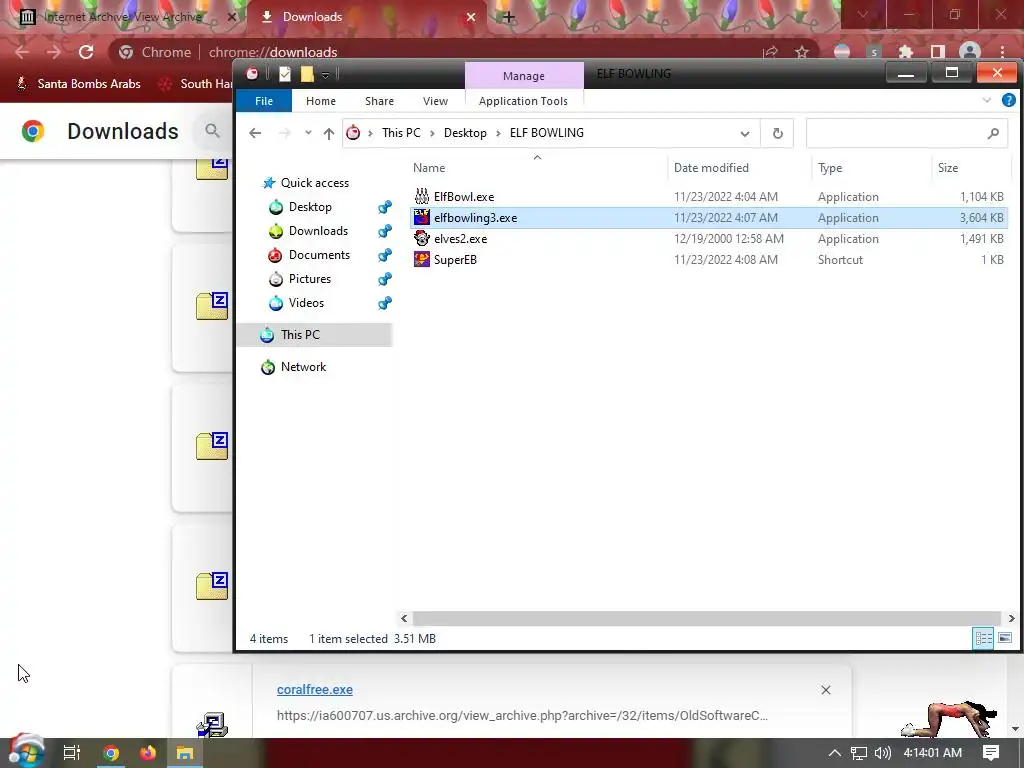Open the Home ribbon tab
This screenshot has height=768, width=1024.
click(321, 101)
